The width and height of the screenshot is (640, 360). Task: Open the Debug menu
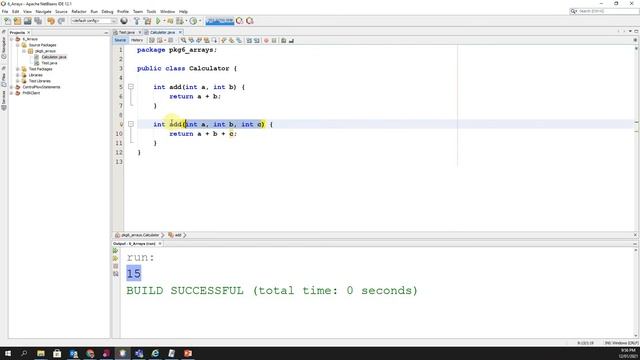tap(107, 11)
